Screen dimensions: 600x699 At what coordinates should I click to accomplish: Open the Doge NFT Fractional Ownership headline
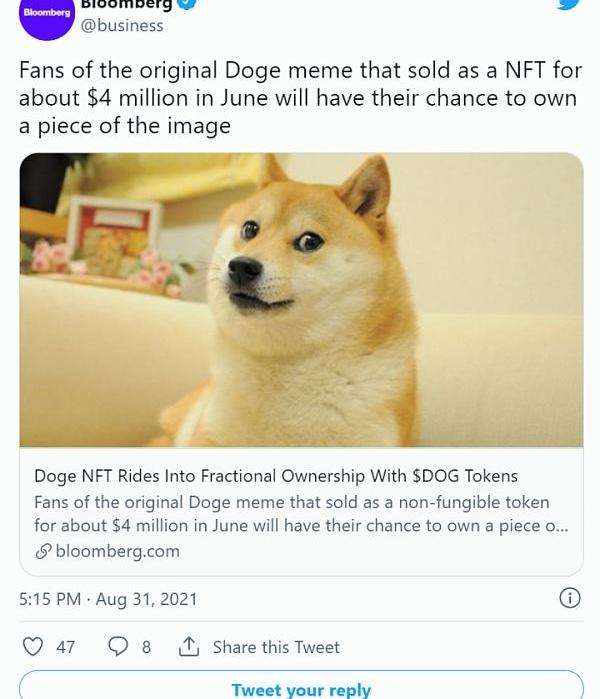tap(276, 476)
